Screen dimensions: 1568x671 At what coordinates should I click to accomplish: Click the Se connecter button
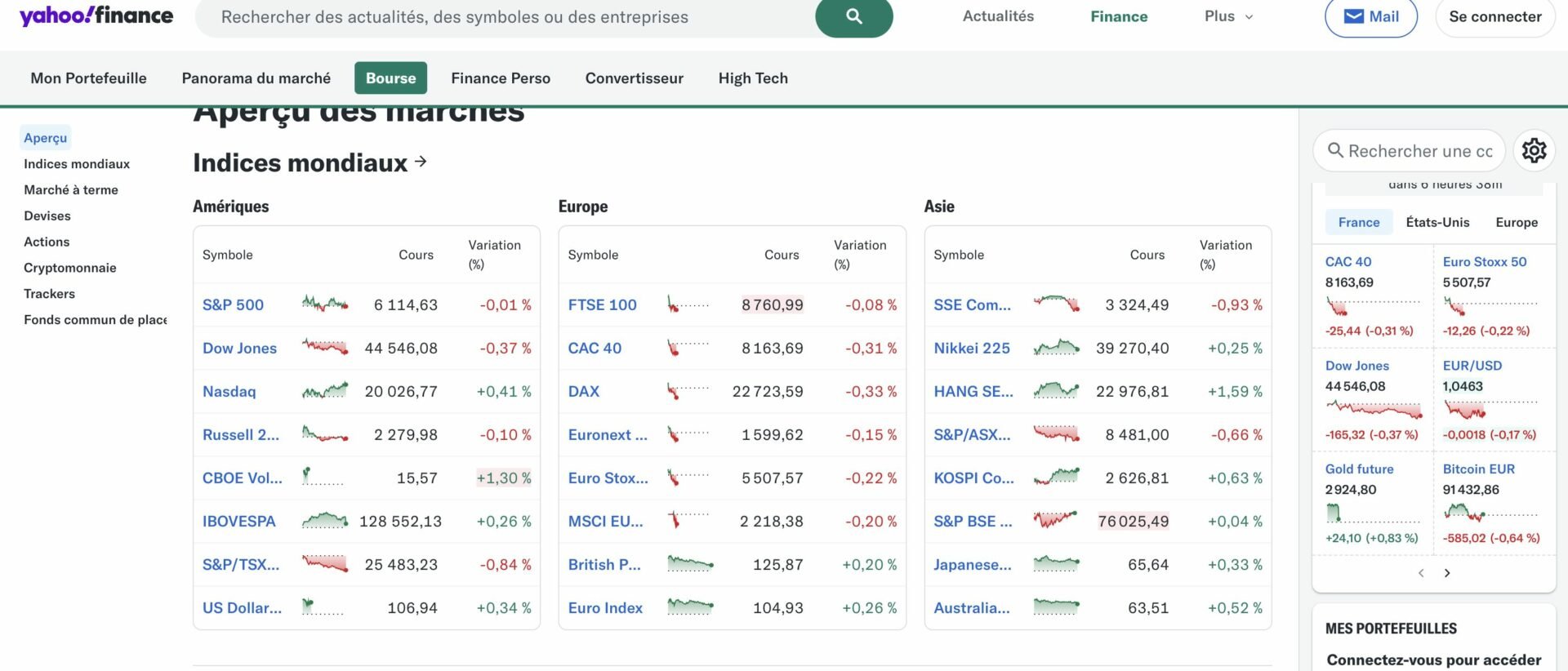(1494, 16)
